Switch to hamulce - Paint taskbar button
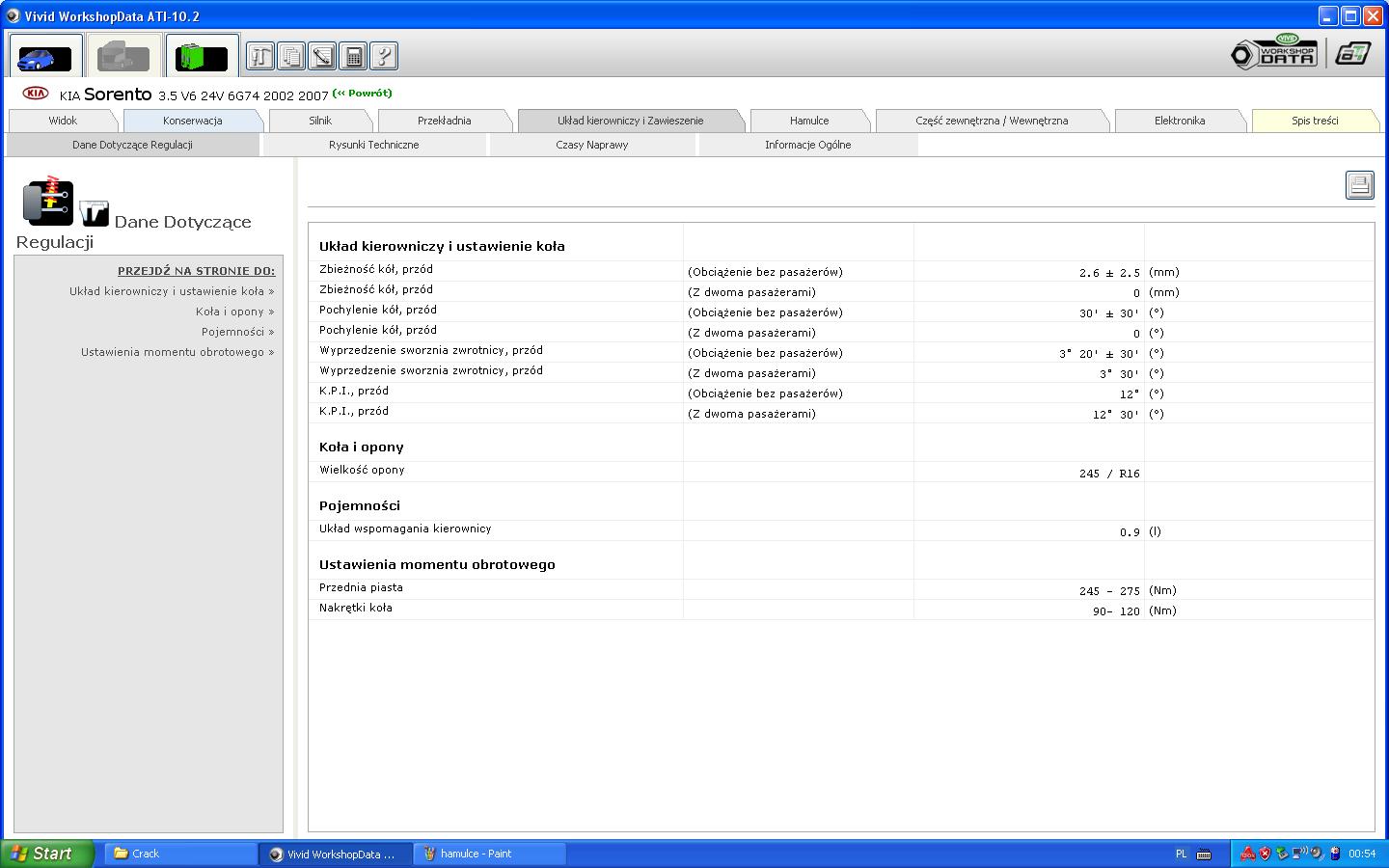The height and width of the screenshot is (868, 1389). click(489, 854)
